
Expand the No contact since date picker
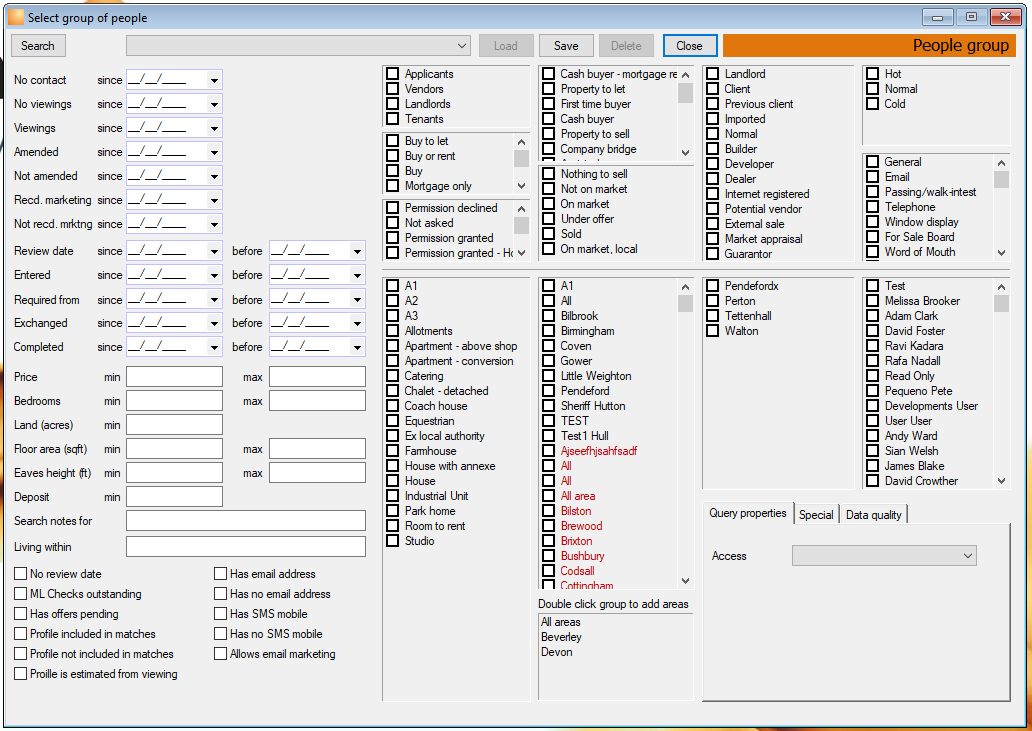[x=214, y=80]
